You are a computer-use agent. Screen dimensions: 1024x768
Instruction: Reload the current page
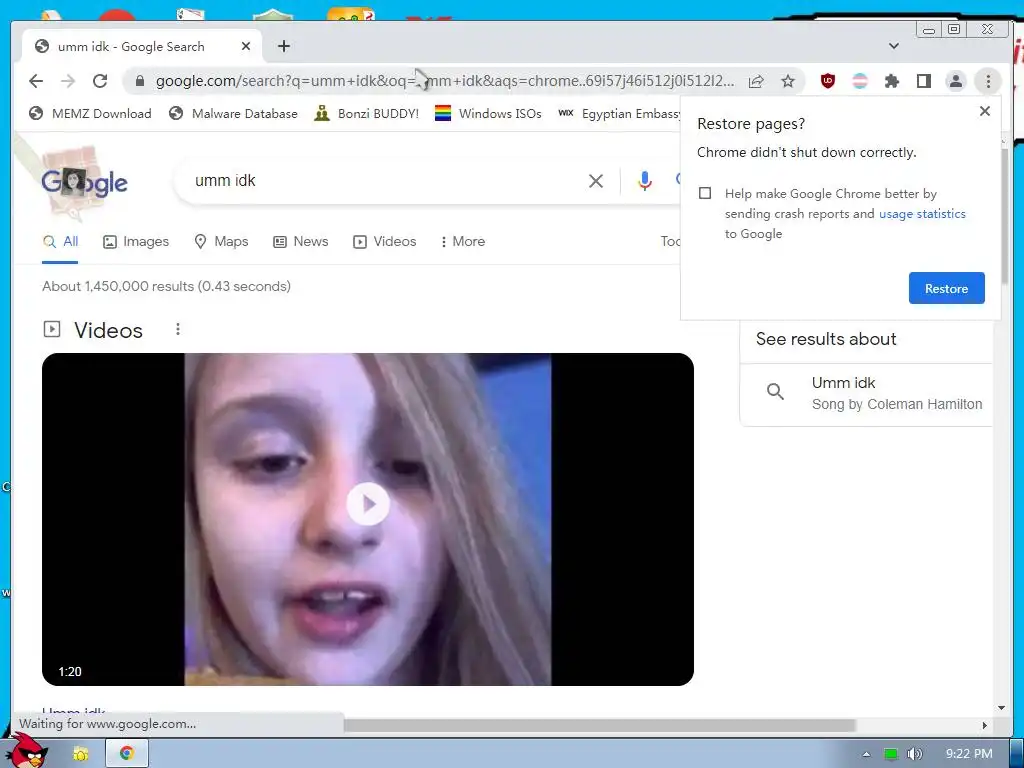(100, 81)
